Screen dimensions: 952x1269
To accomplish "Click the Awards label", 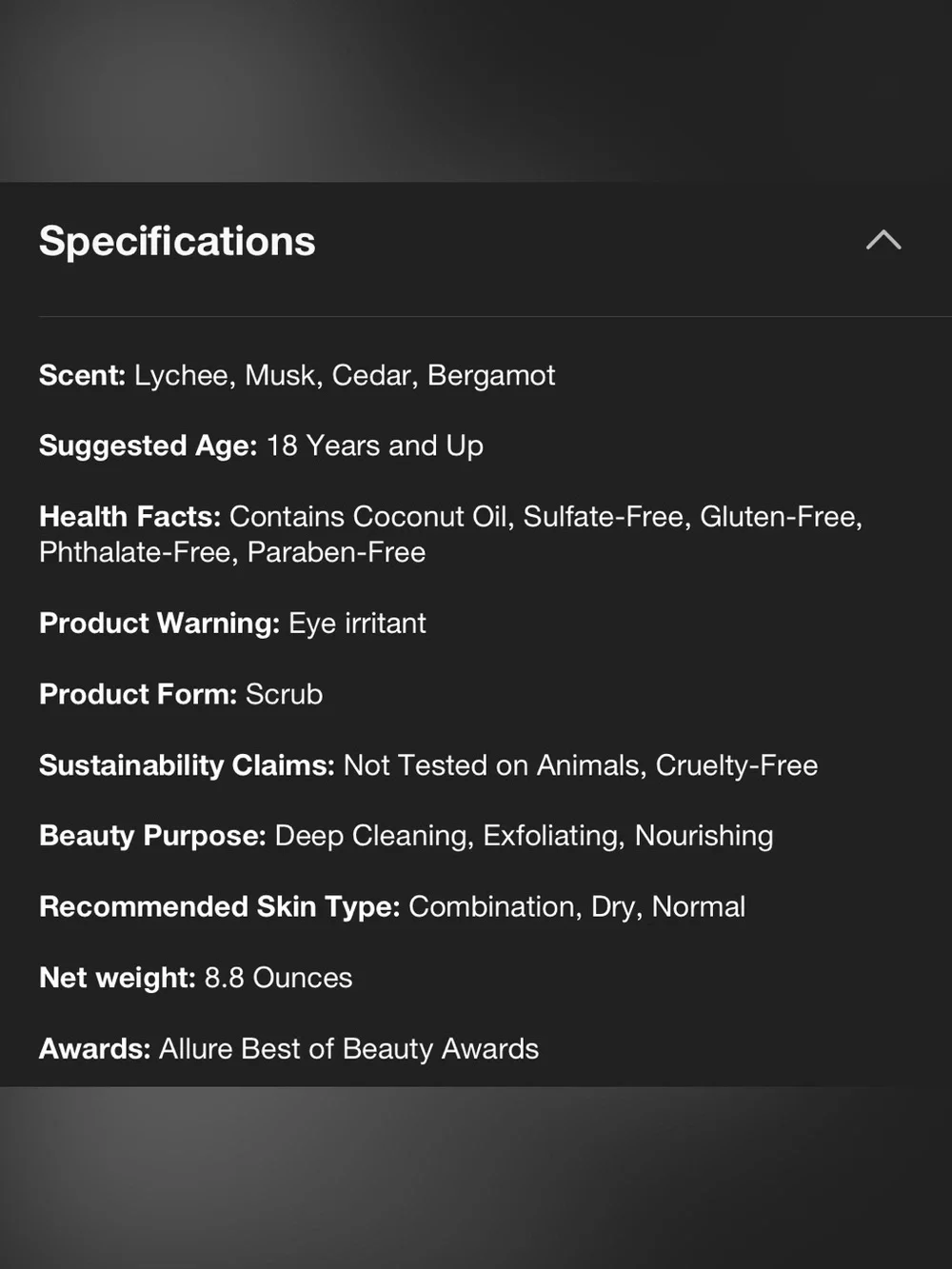I will click(94, 1048).
